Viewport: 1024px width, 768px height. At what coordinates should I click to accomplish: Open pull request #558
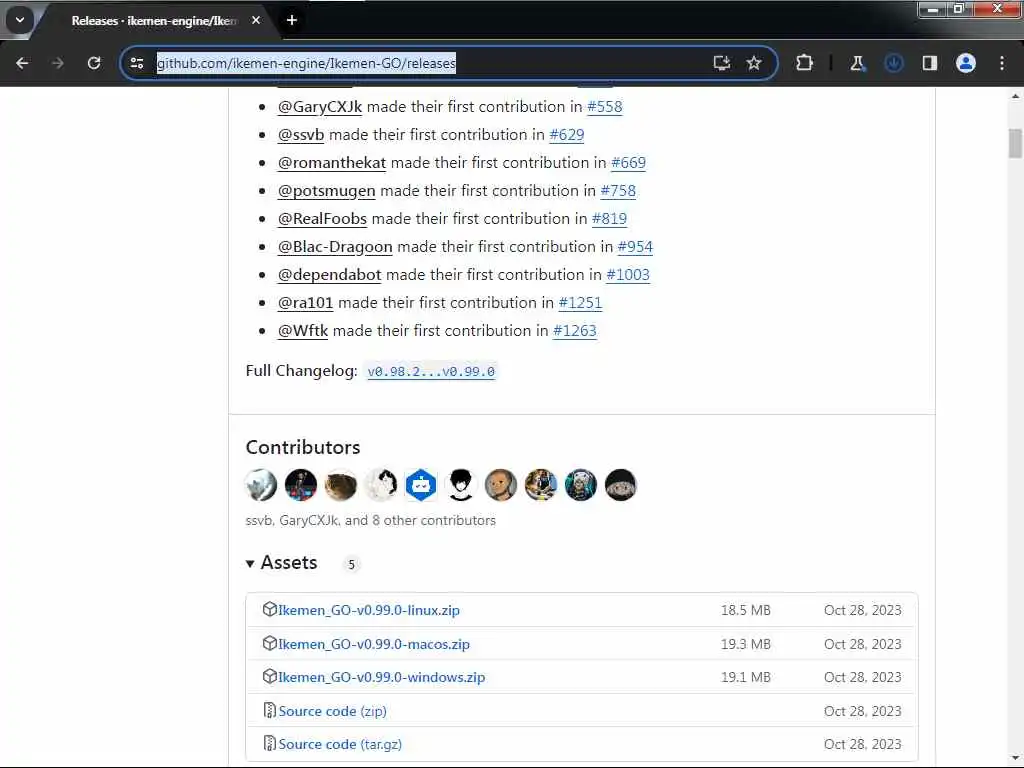(x=605, y=107)
